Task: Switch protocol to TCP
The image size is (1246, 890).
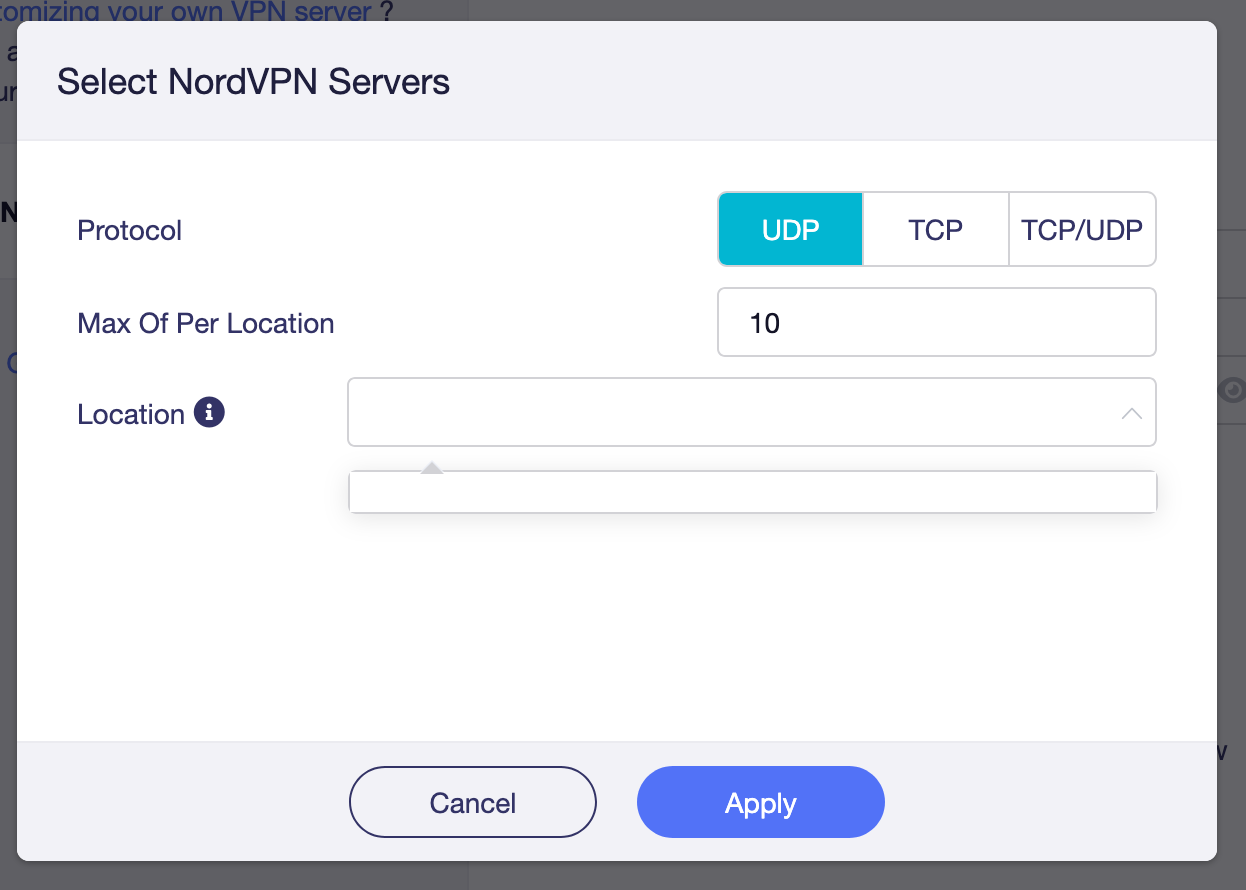Action: pos(935,230)
